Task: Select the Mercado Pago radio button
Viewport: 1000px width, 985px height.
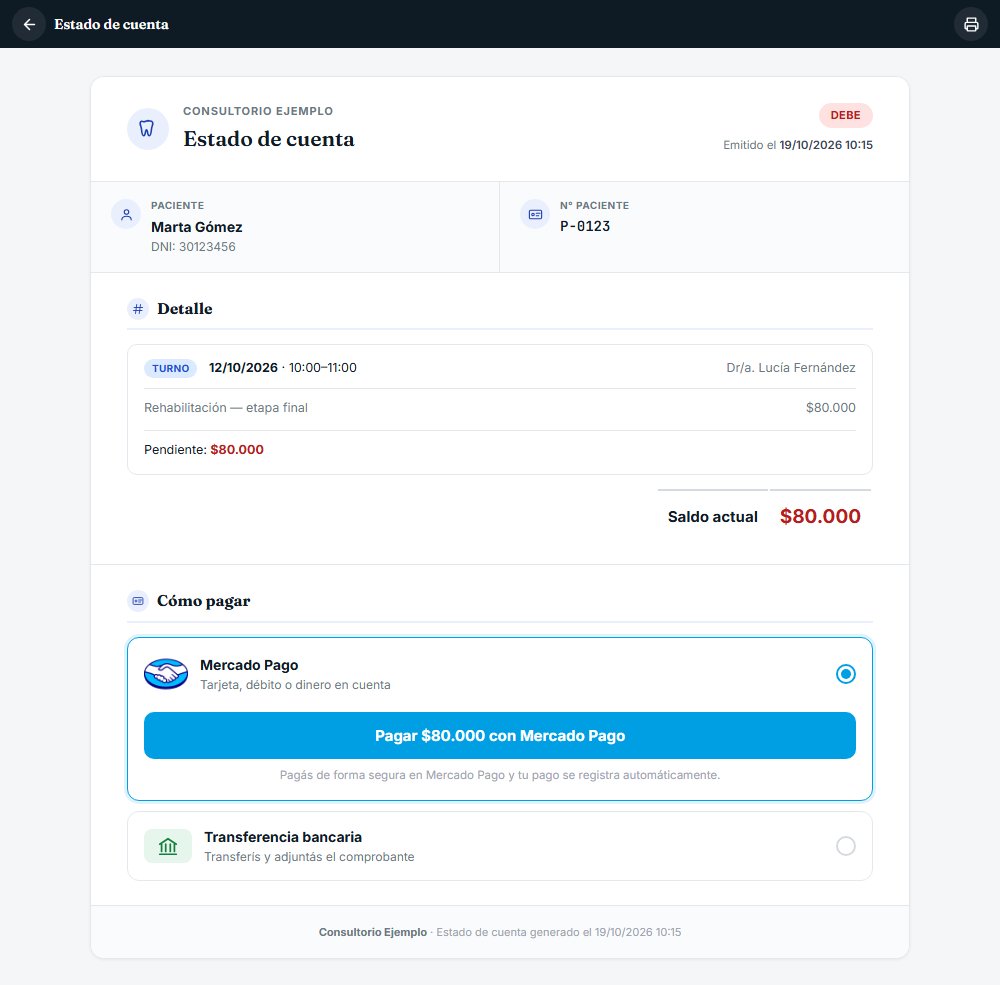Action: [x=846, y=674]
